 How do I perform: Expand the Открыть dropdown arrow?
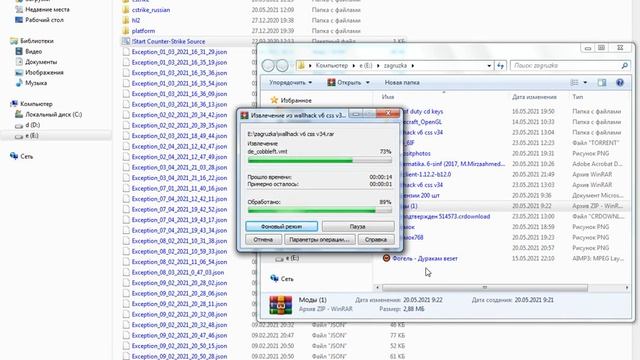(x=368, y=82)
